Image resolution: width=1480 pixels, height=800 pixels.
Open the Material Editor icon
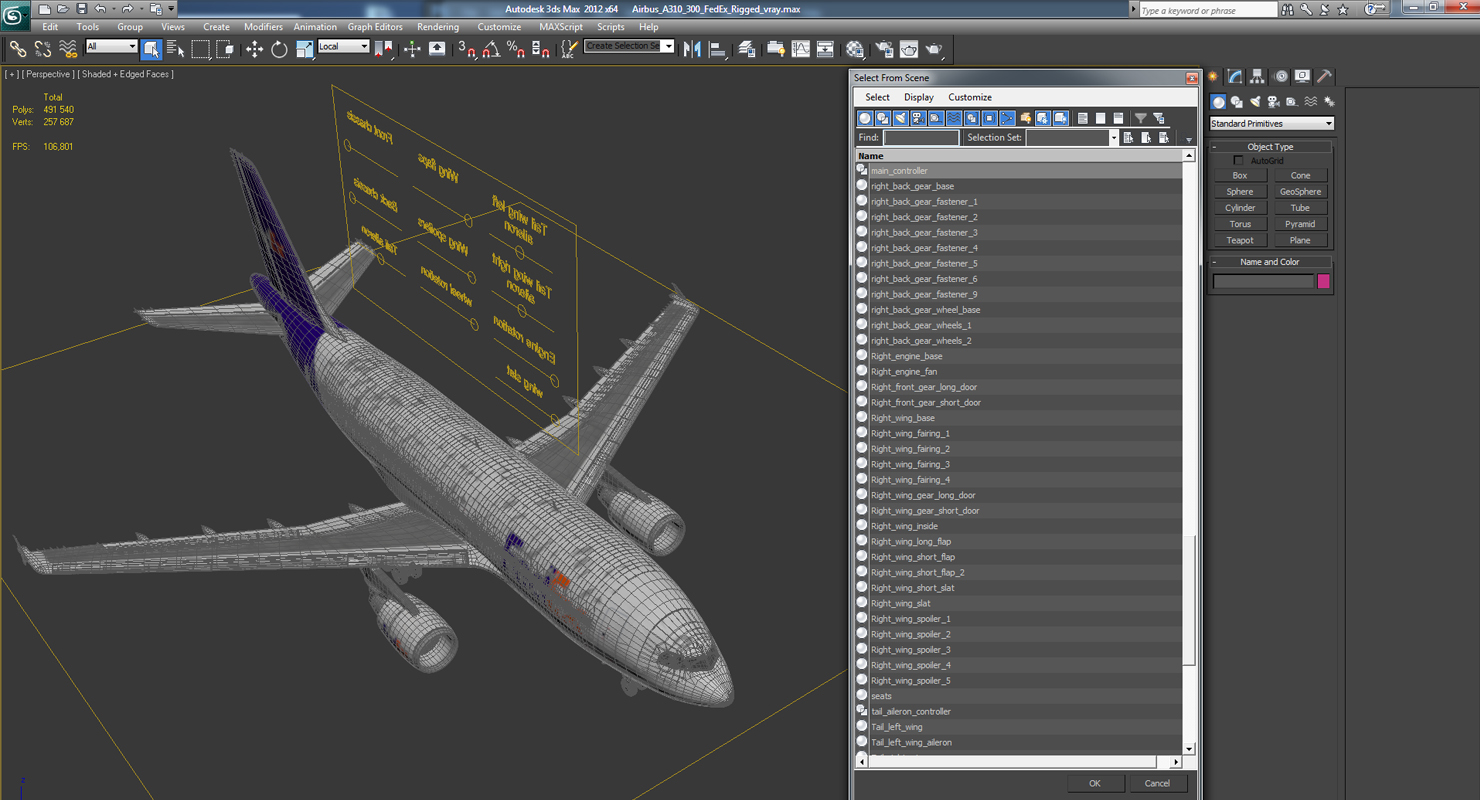tap(854, 48)
